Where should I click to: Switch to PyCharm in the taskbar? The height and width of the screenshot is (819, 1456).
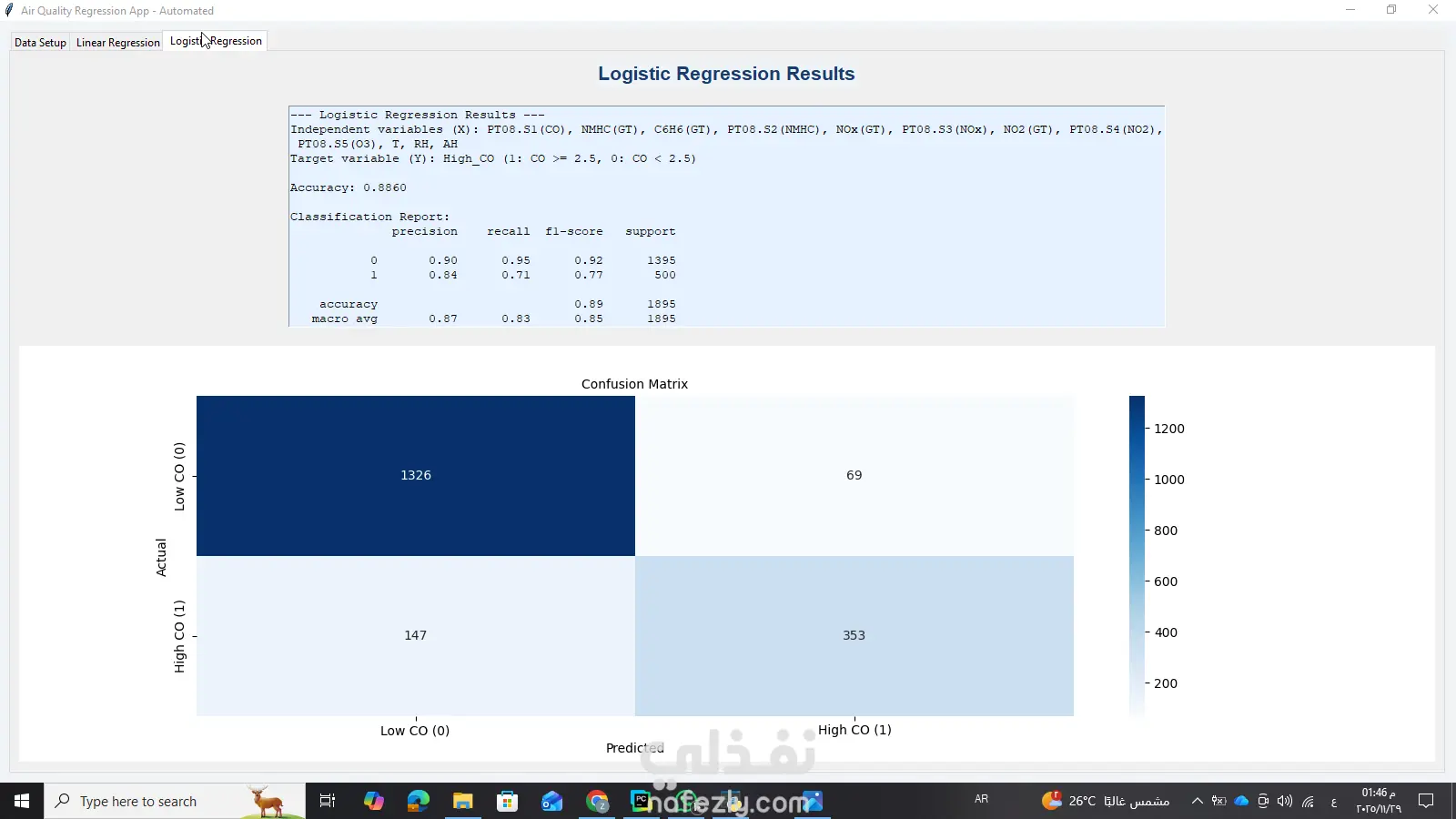tap(642, 801)
